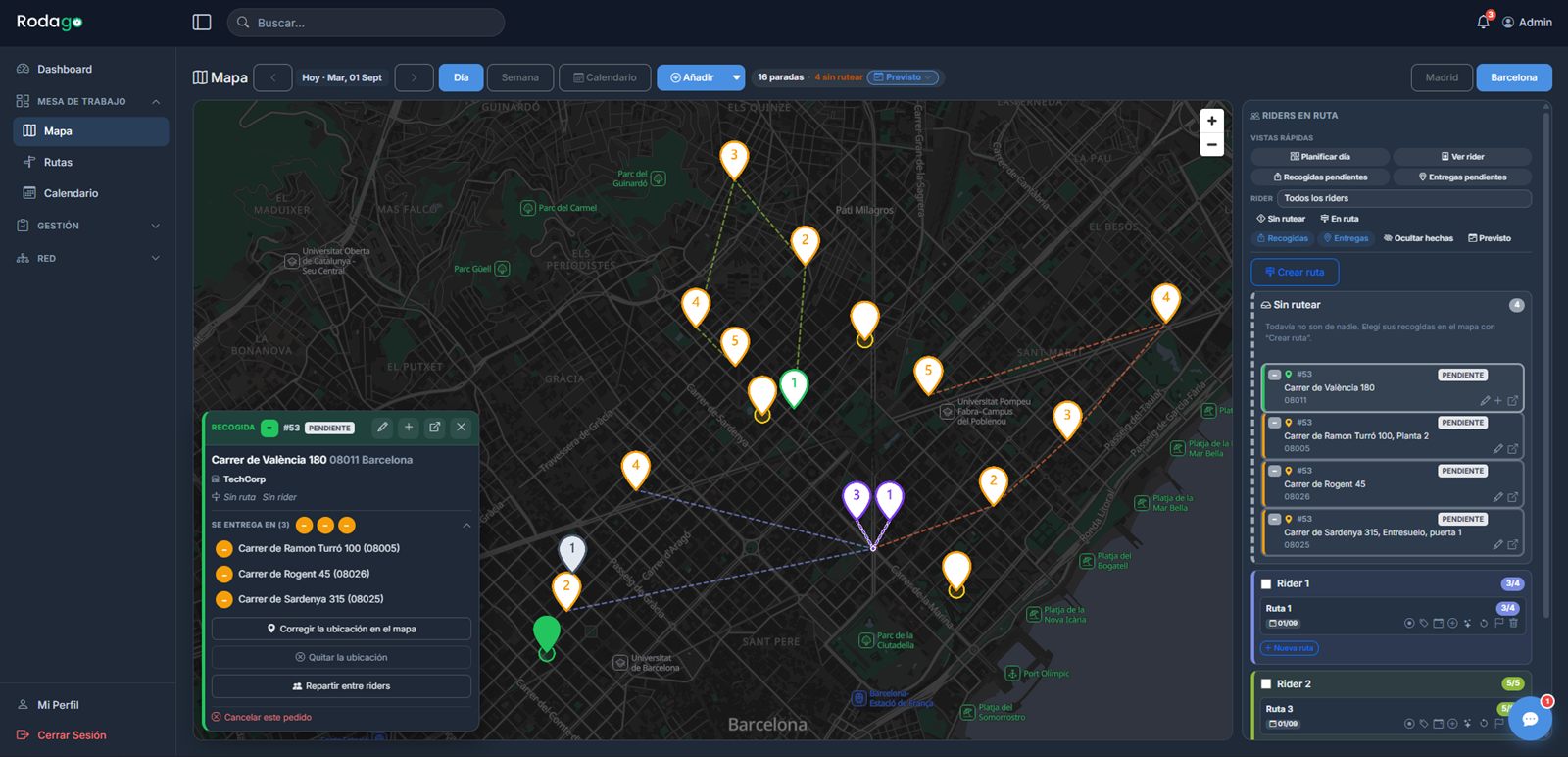This screenshot has height=757, width=1568.
Task: Optimize Ruta 1 with the sparkle icon
Action: coord(1468,623)
